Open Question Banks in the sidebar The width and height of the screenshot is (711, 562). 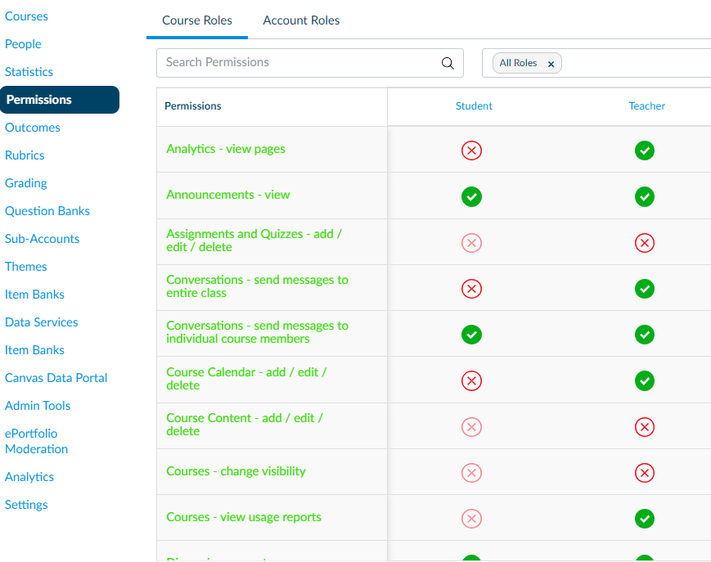(47, 211)
